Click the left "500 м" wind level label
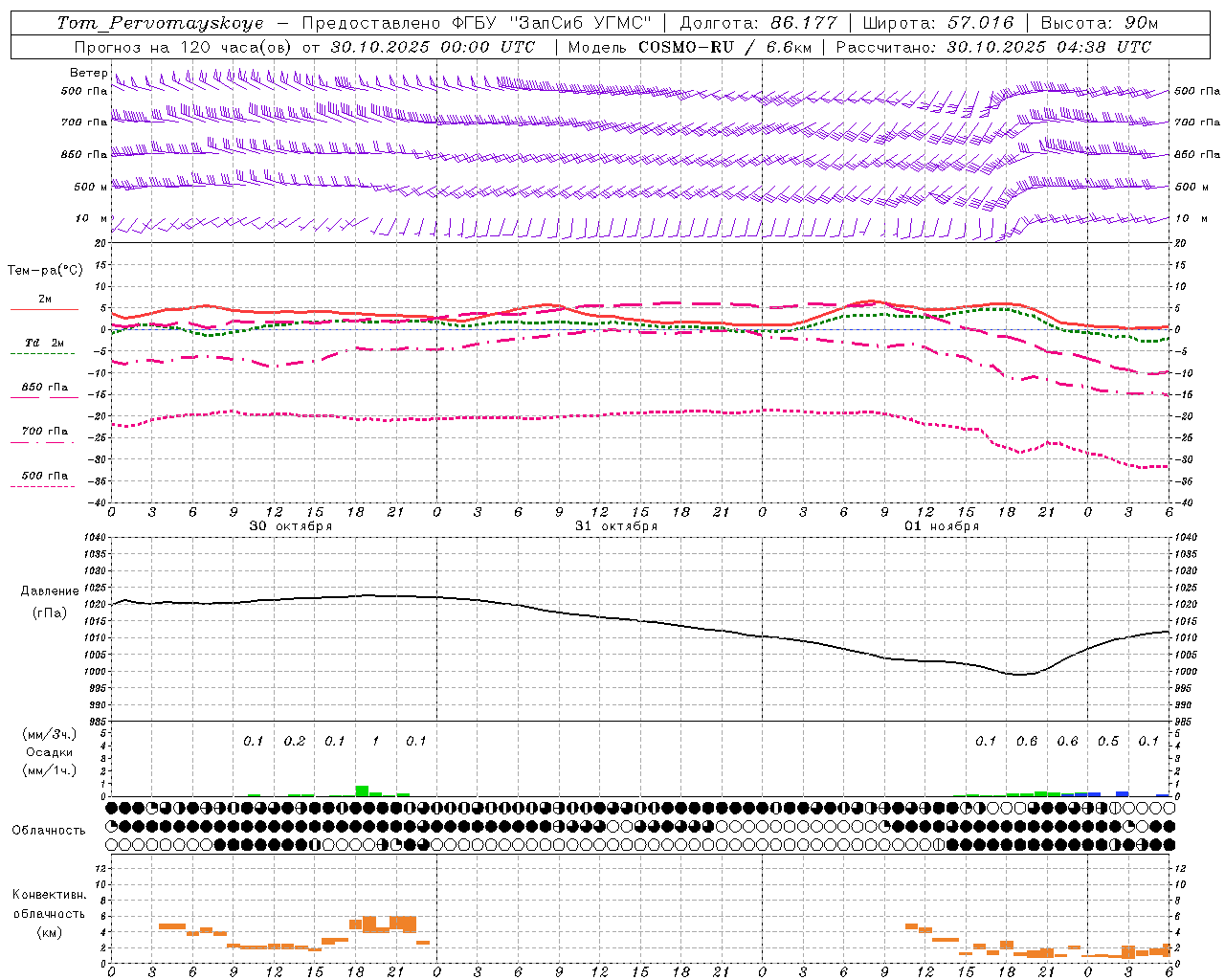Image resolution: width=1225 pixels, height=980 pixels. point(91,187)
